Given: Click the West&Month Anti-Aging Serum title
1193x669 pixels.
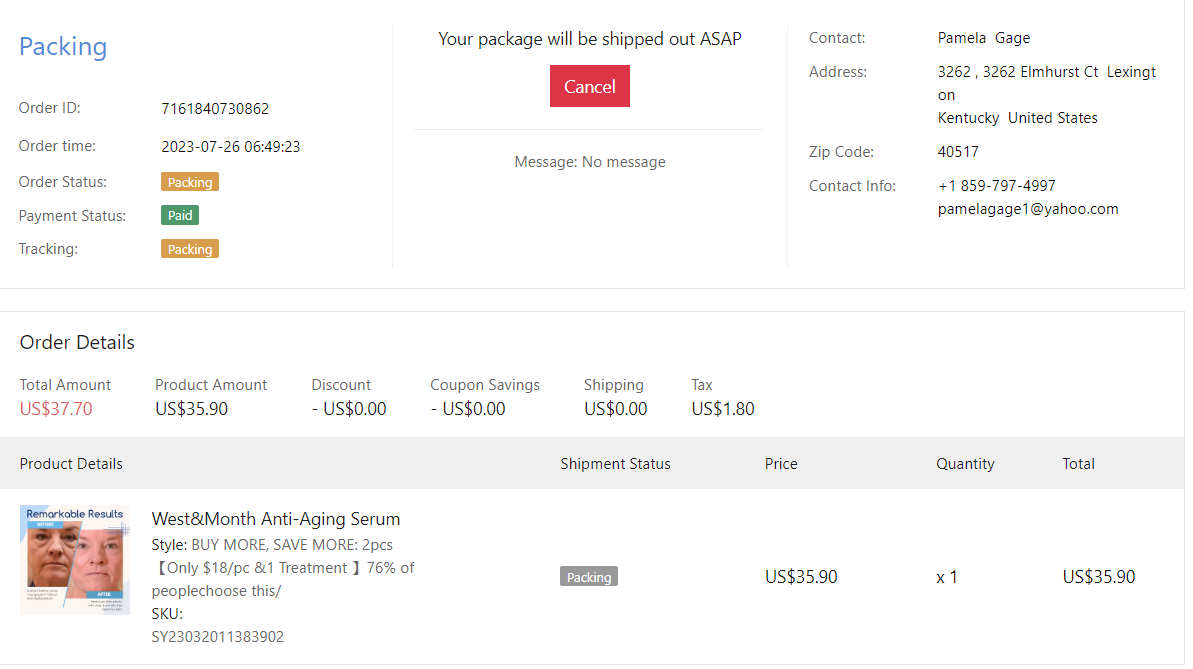Looking at the screenshot, I should pos(275,519).
